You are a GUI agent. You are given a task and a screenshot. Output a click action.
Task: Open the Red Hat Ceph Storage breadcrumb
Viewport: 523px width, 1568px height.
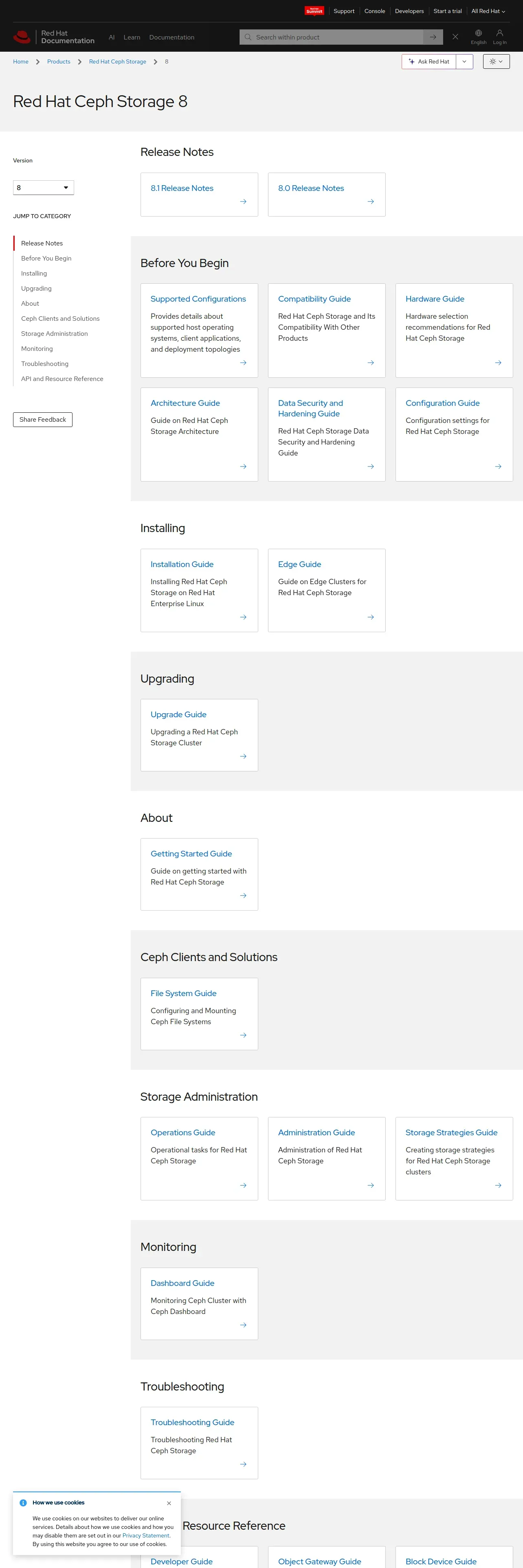point(117,61)
